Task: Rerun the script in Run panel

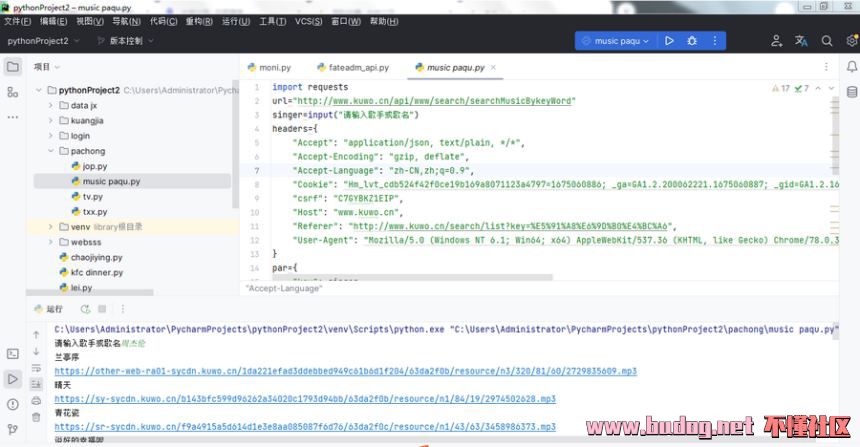Action: coord(85,309)
